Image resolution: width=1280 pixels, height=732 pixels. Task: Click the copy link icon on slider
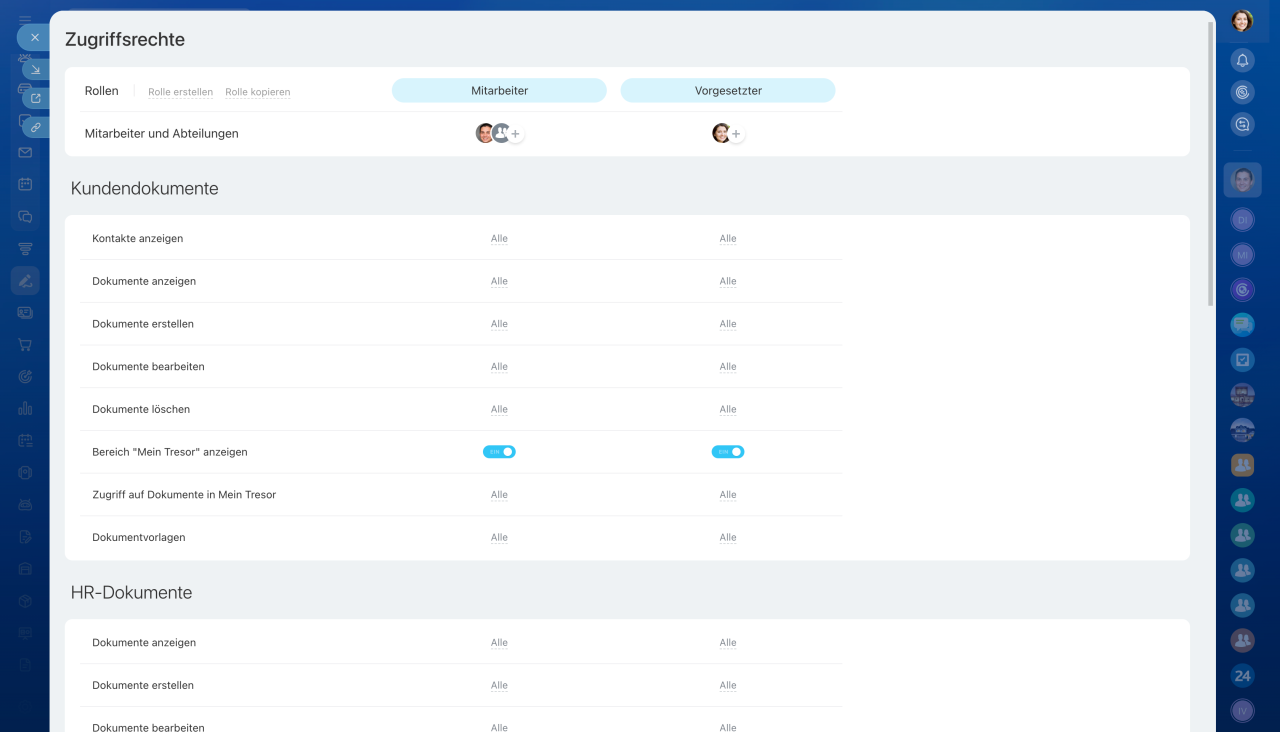coord(36,127)
